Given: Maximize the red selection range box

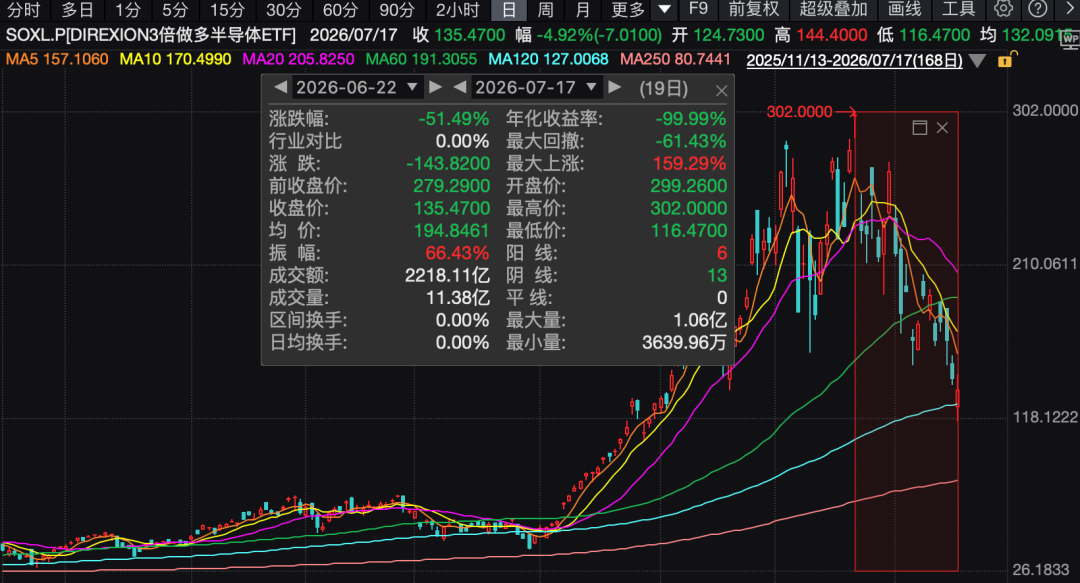Looking at the screenshot, I should click(920, 127).
